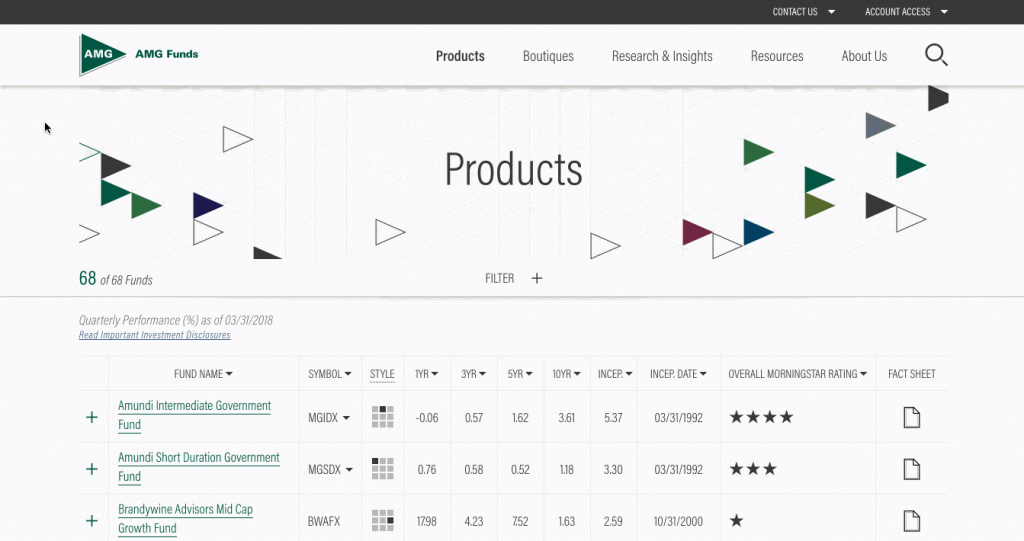Sort by 1YR performance column
Image resolution: width=1024 pixels, height=541 pixels.
click(427, 374)
